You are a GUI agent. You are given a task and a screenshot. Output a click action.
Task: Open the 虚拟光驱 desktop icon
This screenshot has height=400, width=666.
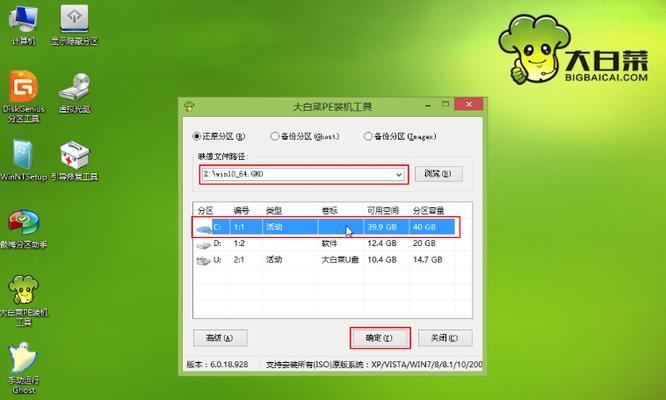coord(74,93)
